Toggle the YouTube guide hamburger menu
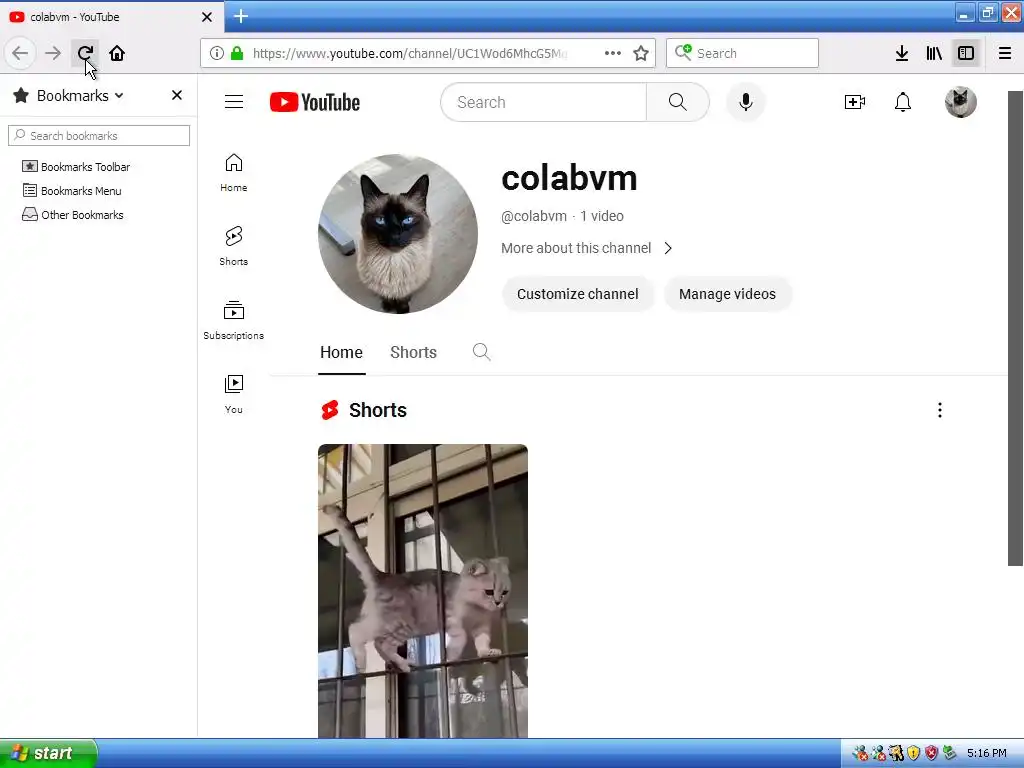The height and width of the screenshot is (768, 1024). coord(234,102)
